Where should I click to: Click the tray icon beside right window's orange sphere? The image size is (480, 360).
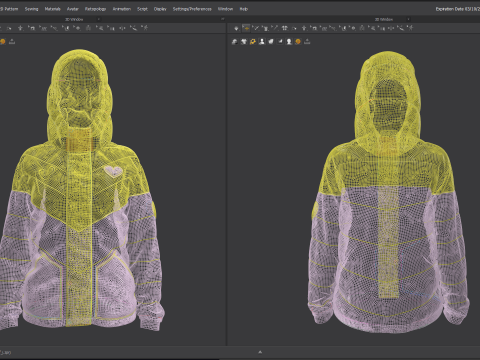(x=307, y=41)
